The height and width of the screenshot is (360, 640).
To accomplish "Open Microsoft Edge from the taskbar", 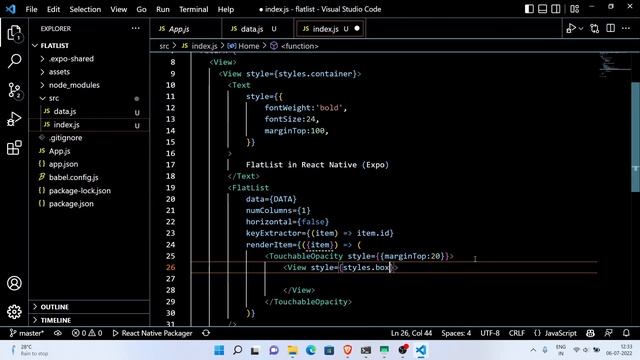I will pyautogui.click(x=311, y=350).
